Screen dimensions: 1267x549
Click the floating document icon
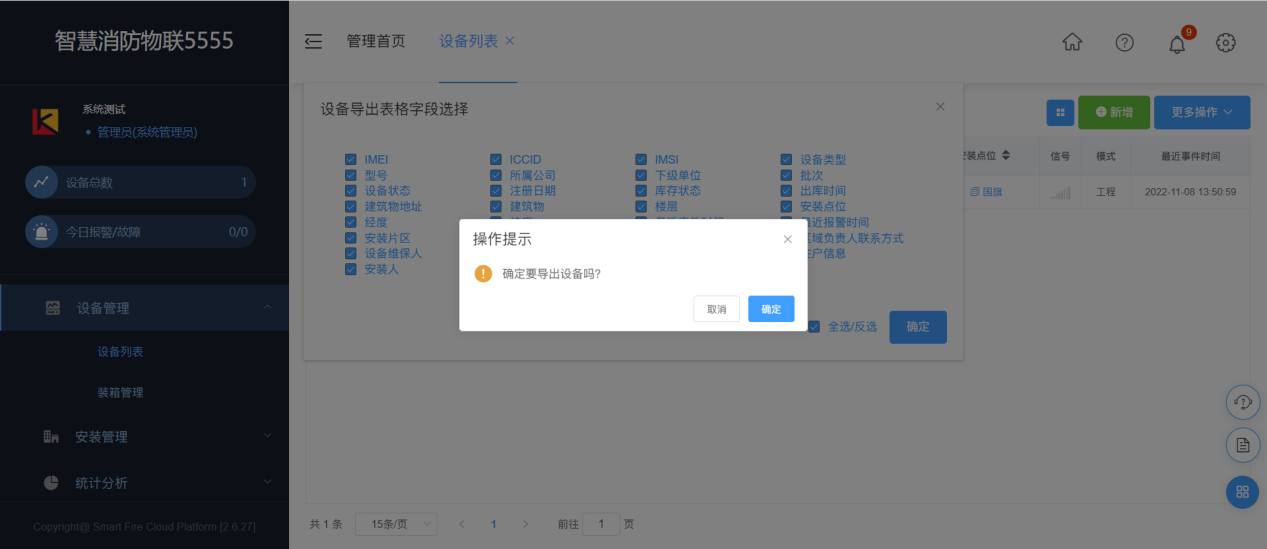point(1243,446)
